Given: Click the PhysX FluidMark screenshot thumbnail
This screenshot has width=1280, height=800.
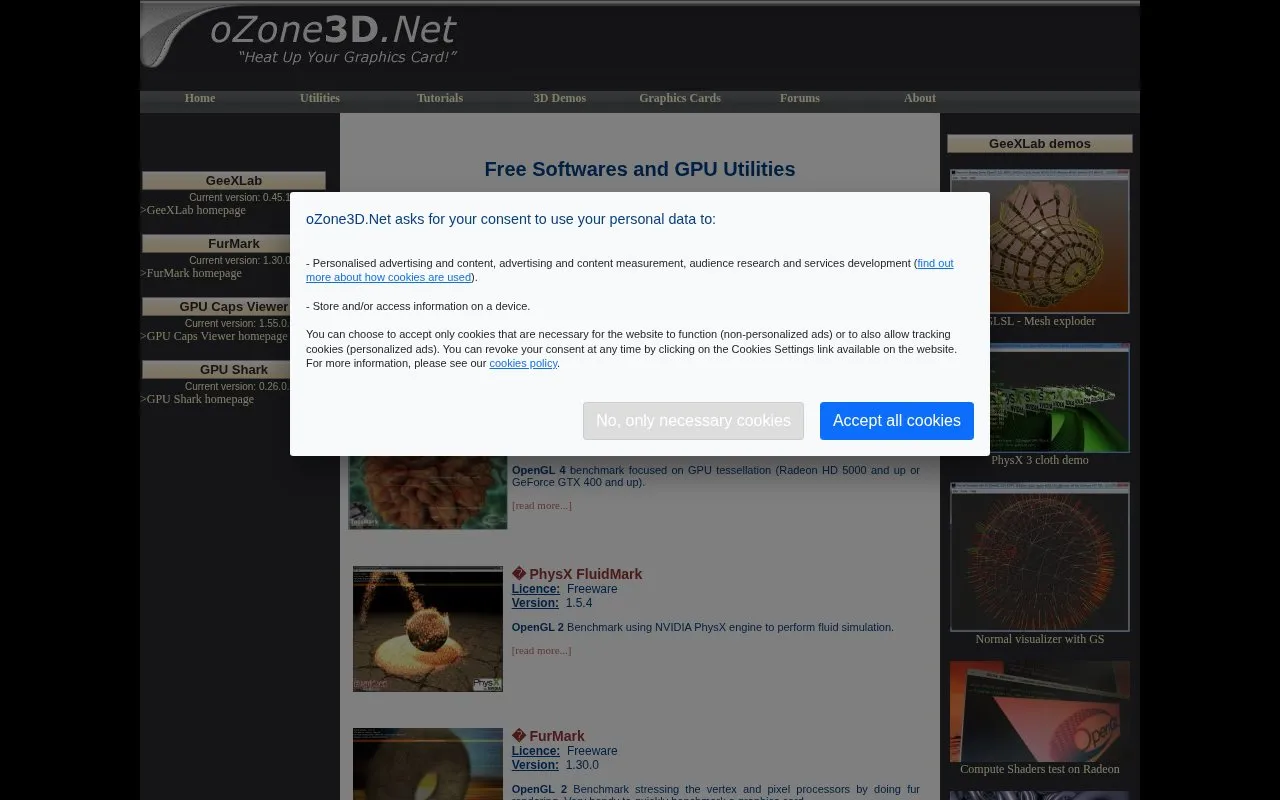Looking at the screenshot, I should pyautogui.click(x=428, y=629).
